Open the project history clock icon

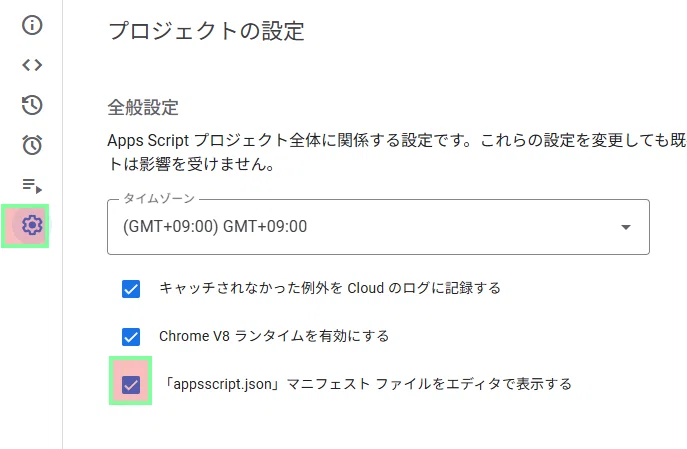(x=32, y=105)
